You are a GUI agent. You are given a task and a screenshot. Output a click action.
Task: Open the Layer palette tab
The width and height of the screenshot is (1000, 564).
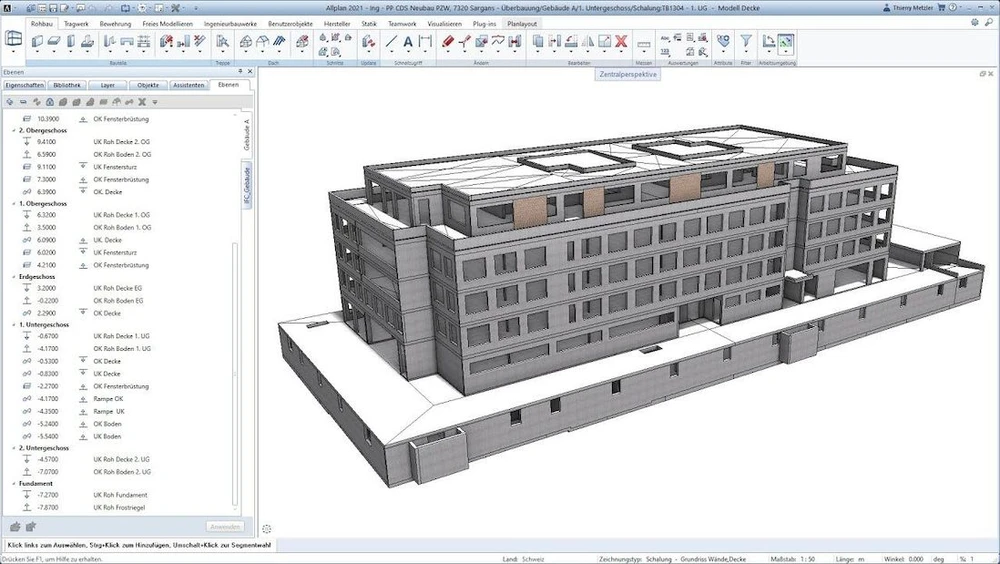(x=108, y=86)
